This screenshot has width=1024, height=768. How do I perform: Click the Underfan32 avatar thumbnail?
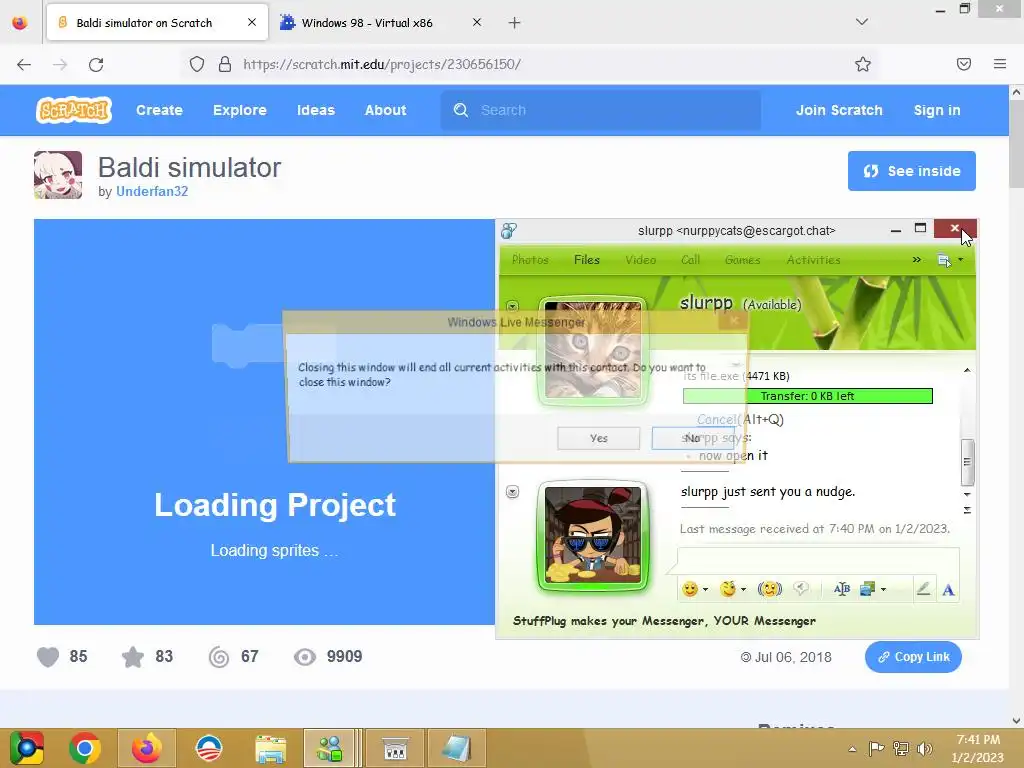coord(58,175)
